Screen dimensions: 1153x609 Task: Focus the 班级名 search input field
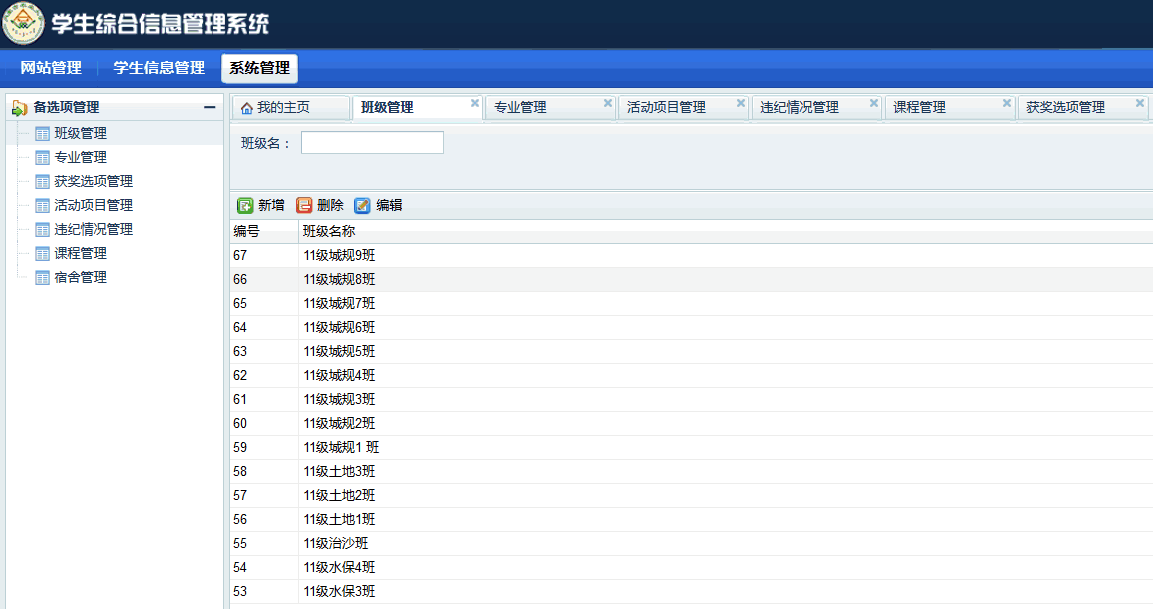[x=372, y=143]
